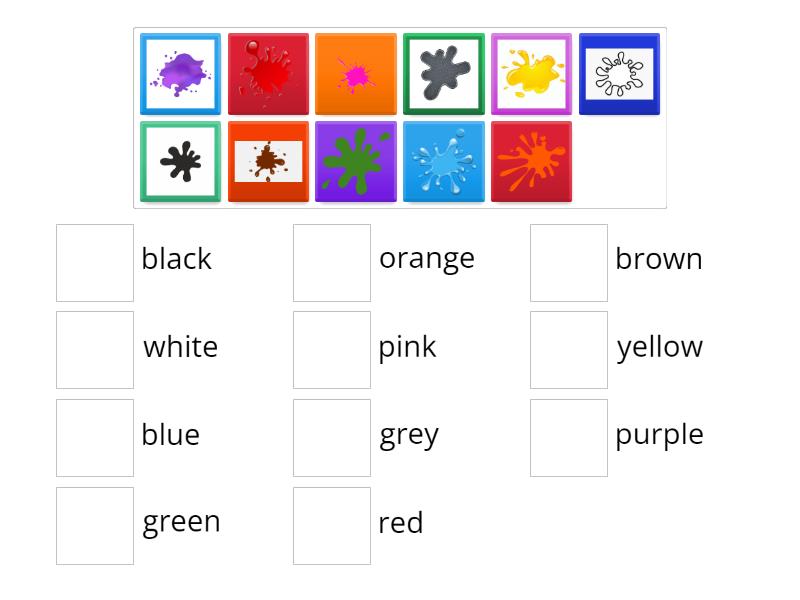Select the brown splat thumbnail

point(268,160)
